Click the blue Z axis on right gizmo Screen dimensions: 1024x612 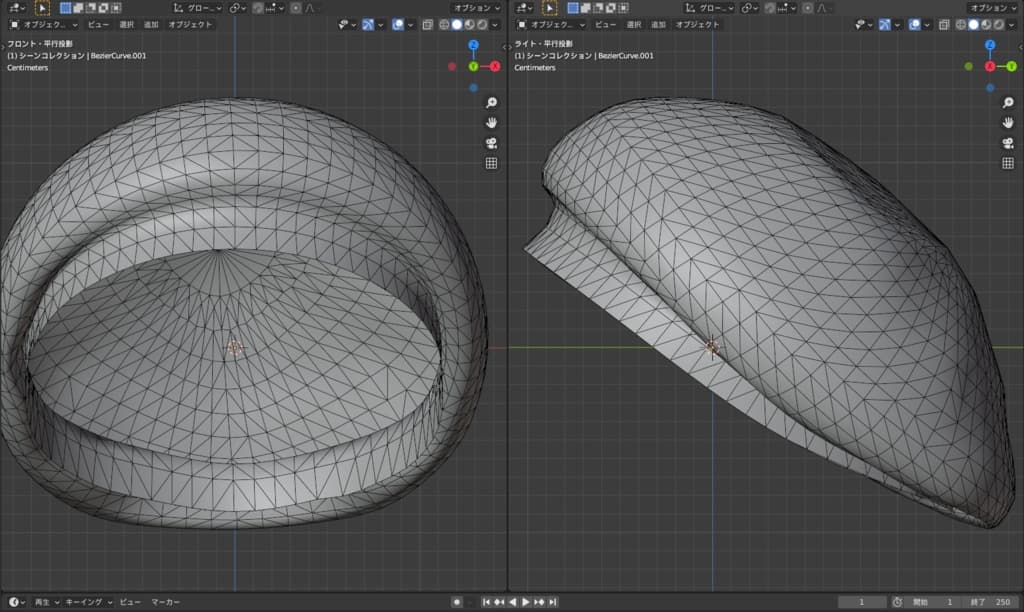(990, 45)
